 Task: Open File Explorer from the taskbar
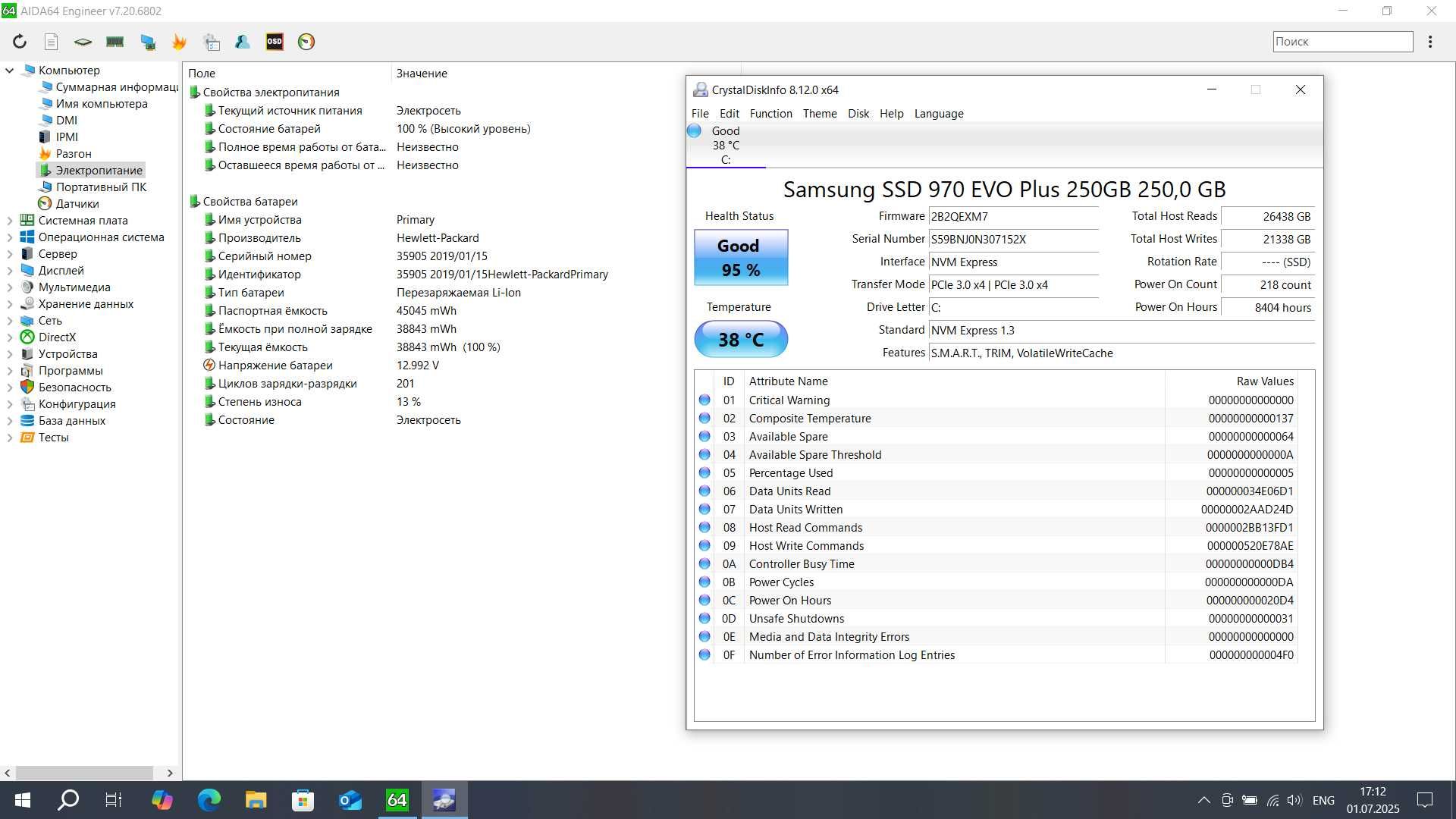[x=256, y=800]
